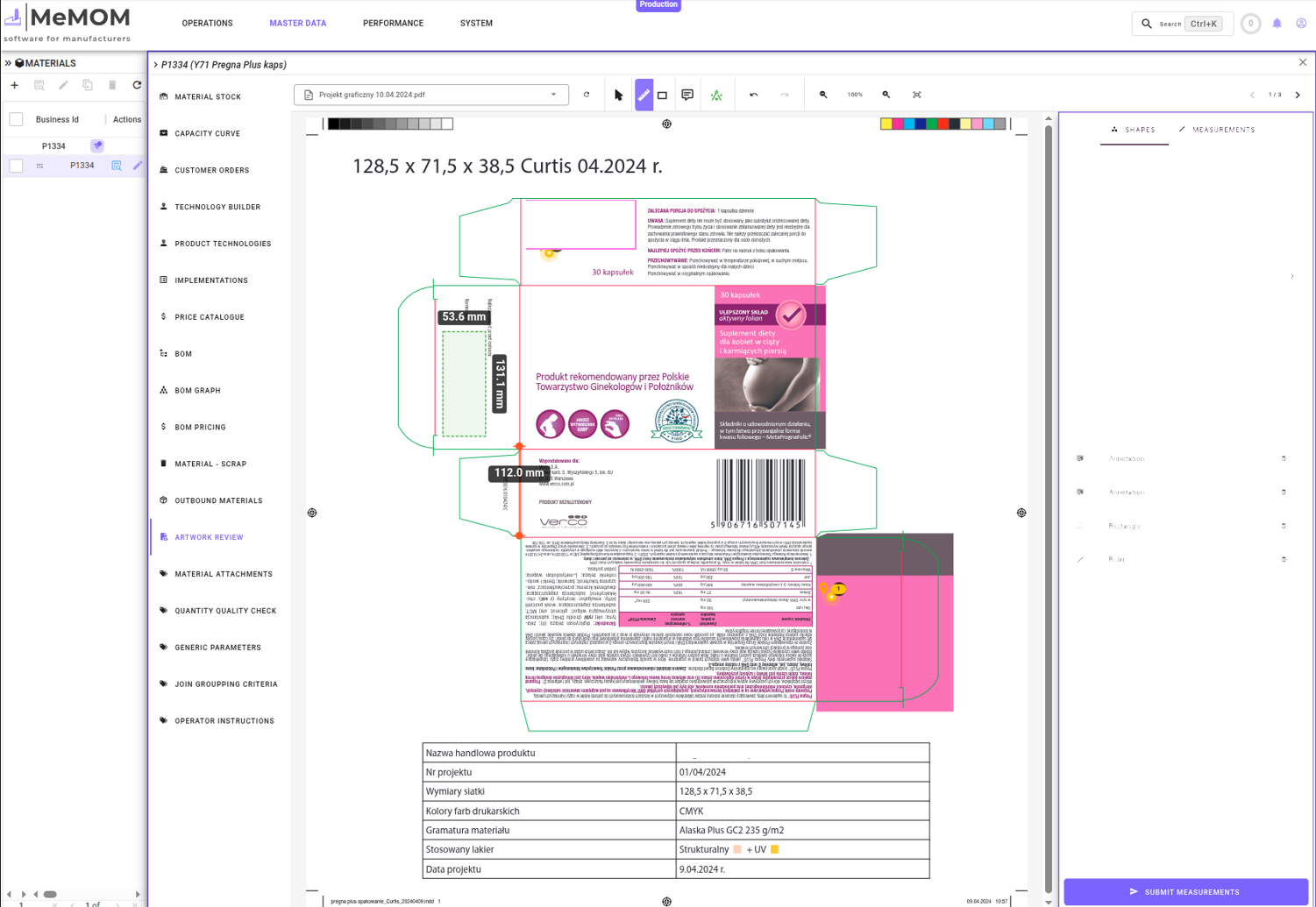The height and width of the screenshot is (907, 1316).
Task: Add a new material
Action: 14,85
